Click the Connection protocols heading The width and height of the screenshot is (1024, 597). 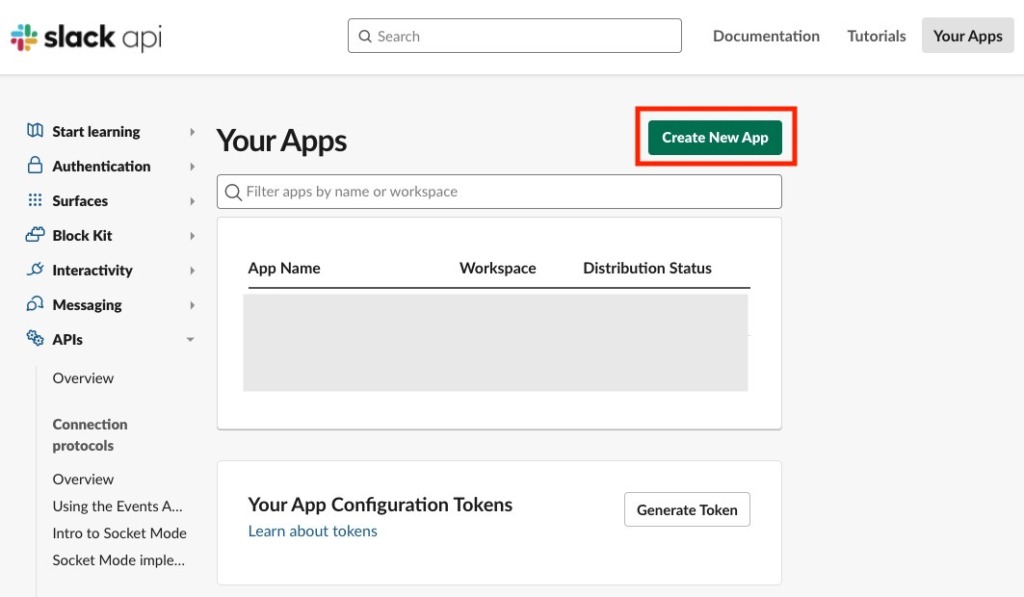(90, 435)
